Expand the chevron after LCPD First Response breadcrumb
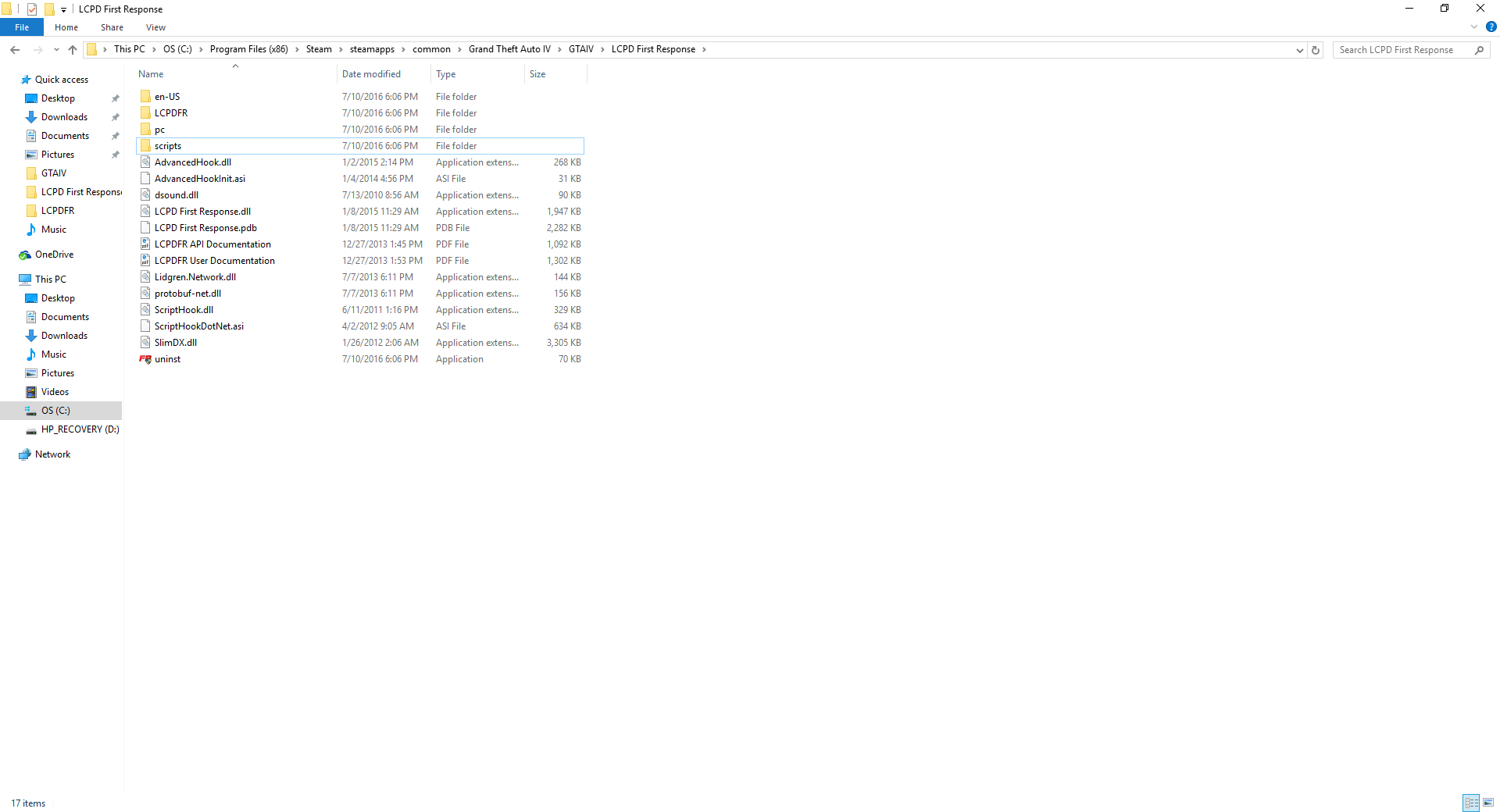Image resolution: width=1500 pixels, height=812 pixels. [x=704, y=49]
